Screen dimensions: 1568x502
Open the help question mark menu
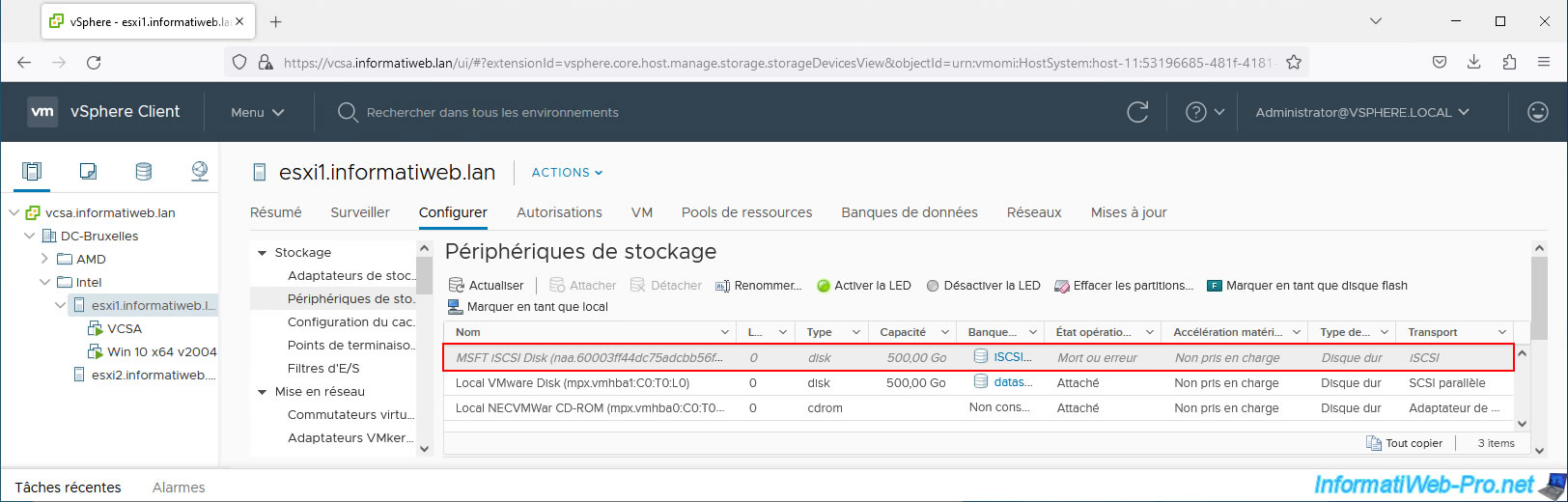[x=1205, y=112]
